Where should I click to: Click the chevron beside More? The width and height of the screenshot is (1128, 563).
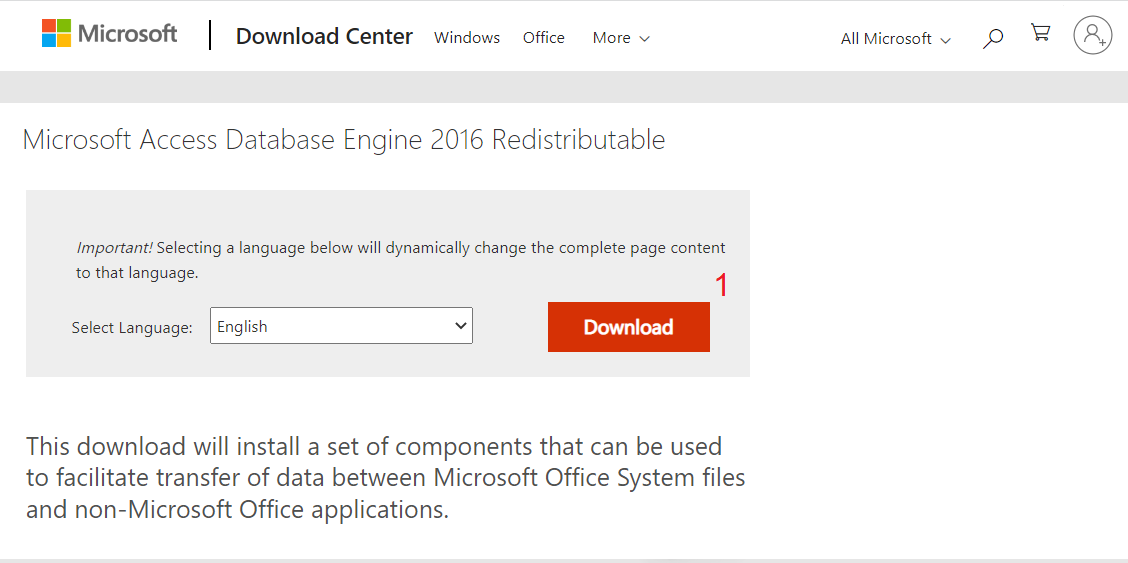pyautogui.click(x=644, y=39)
